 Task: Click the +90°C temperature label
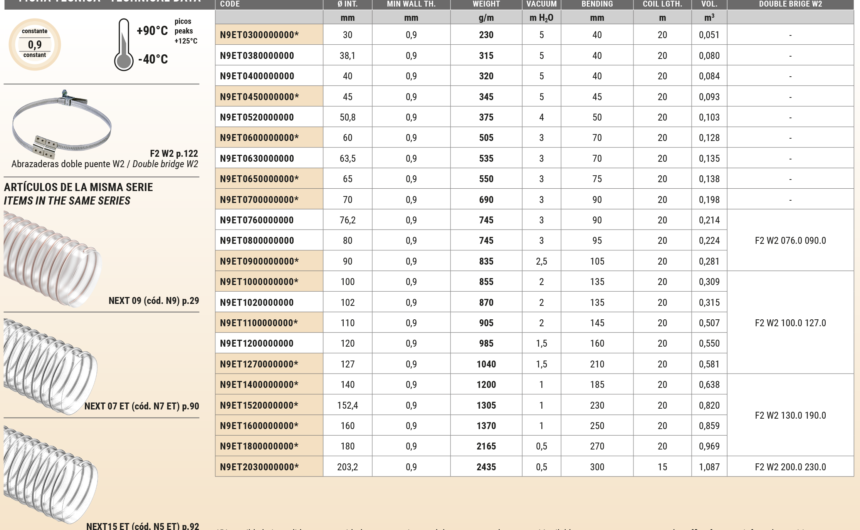150,31
